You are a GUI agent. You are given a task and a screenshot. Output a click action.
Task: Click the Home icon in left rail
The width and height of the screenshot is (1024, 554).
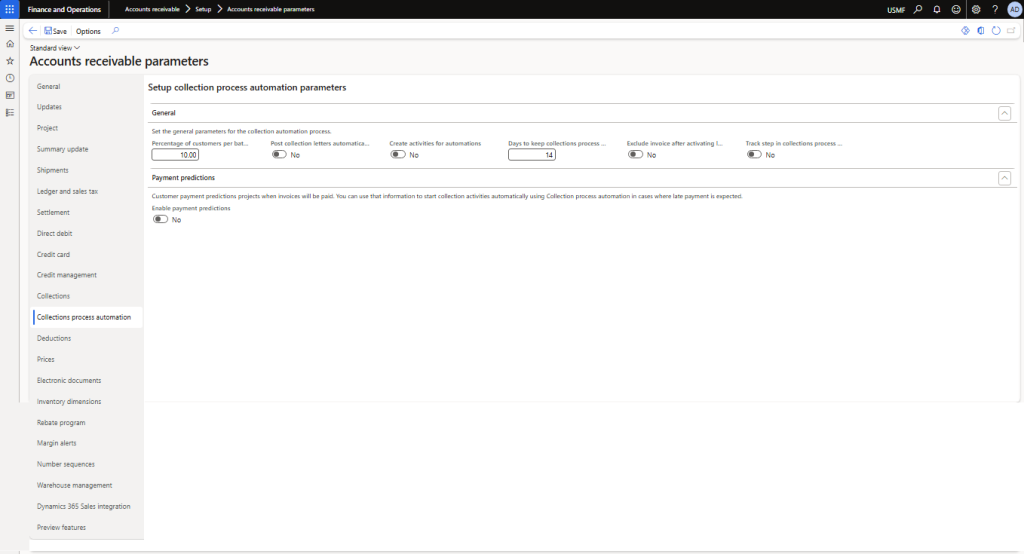(x=10, y=44)
